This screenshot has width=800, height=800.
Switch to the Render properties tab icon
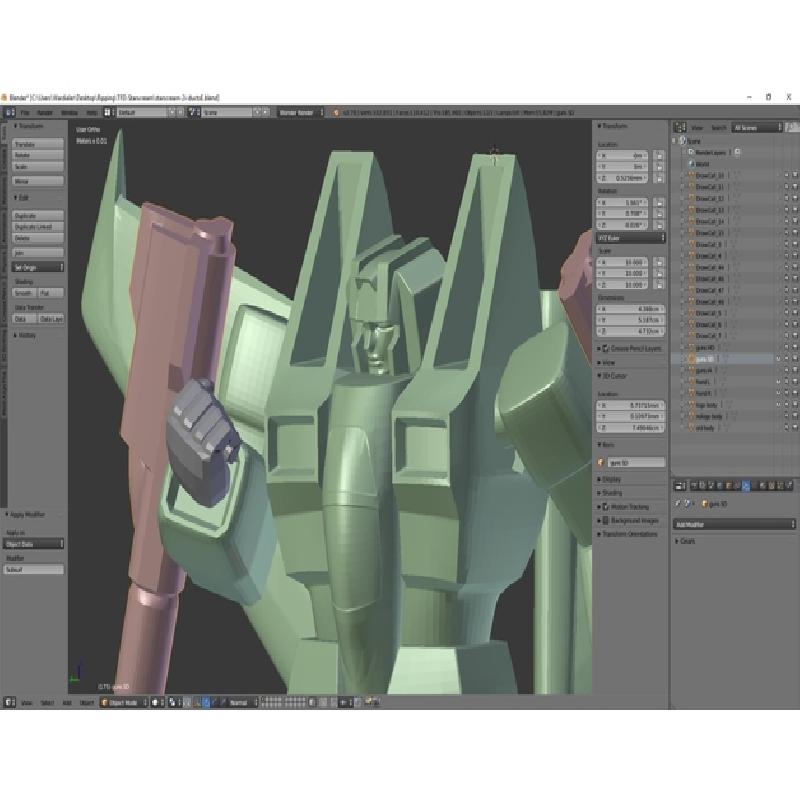tap(693, 486)
